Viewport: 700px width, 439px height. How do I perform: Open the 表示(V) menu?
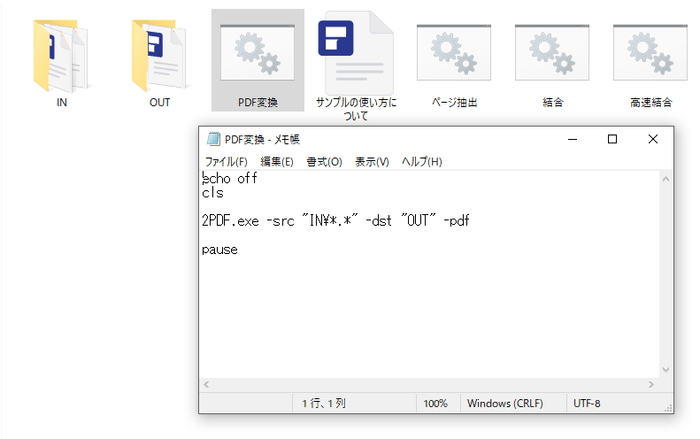[372, 162]
